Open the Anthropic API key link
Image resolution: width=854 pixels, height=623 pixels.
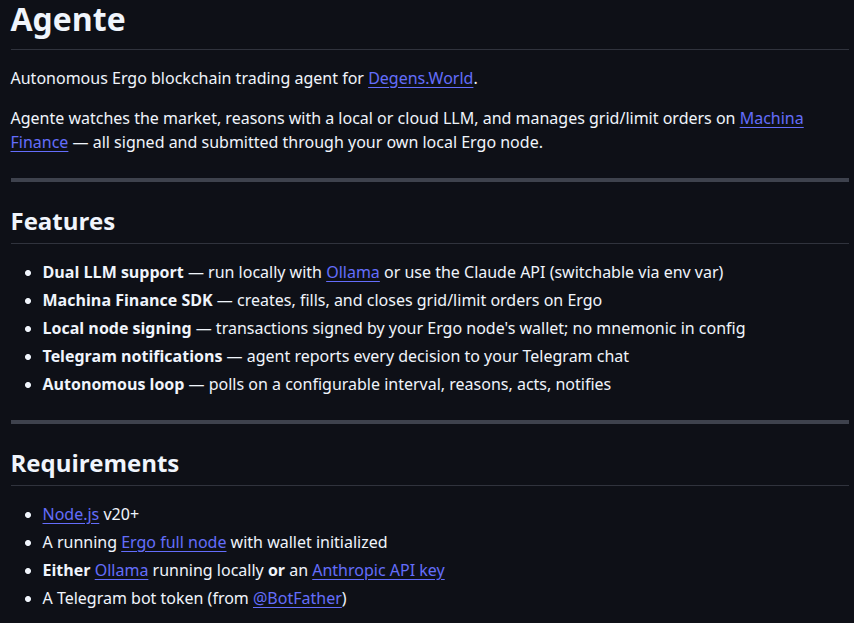tap(378, 570)
